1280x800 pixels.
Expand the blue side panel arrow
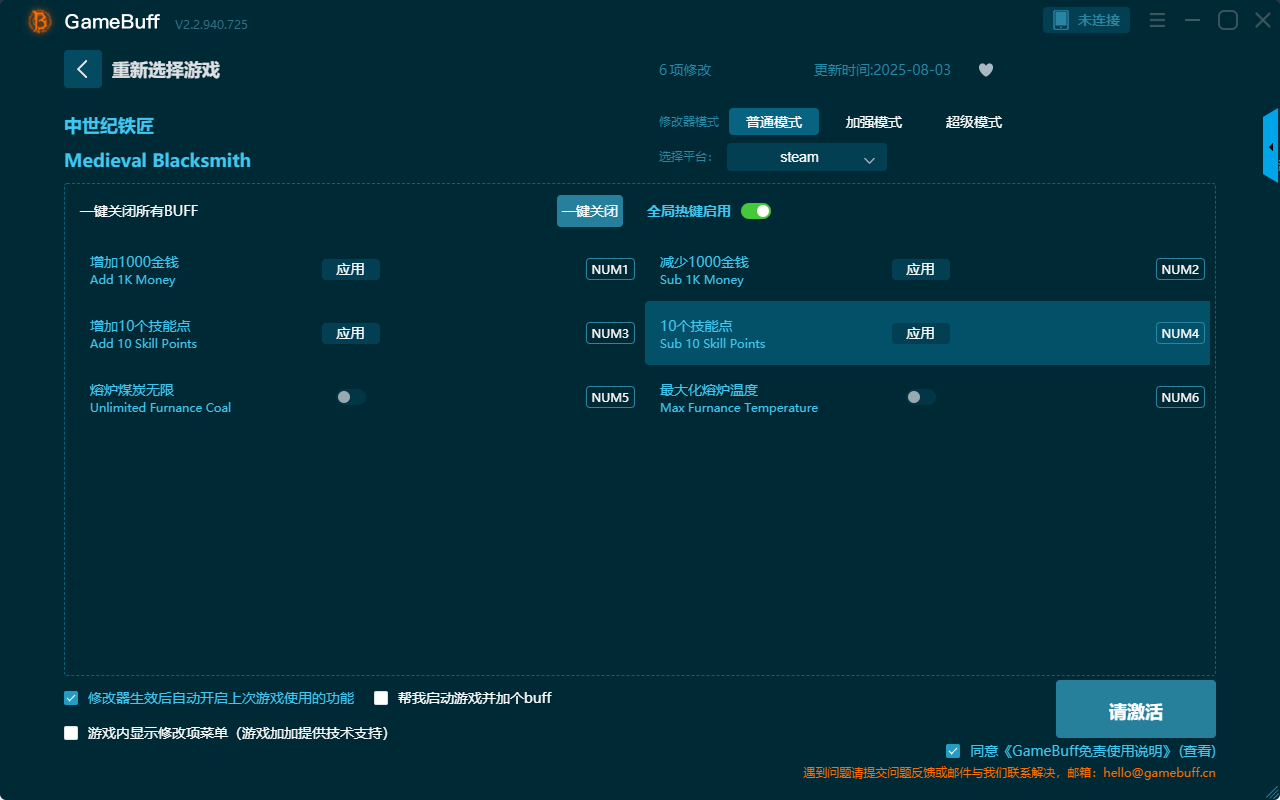click(1271, 146)
